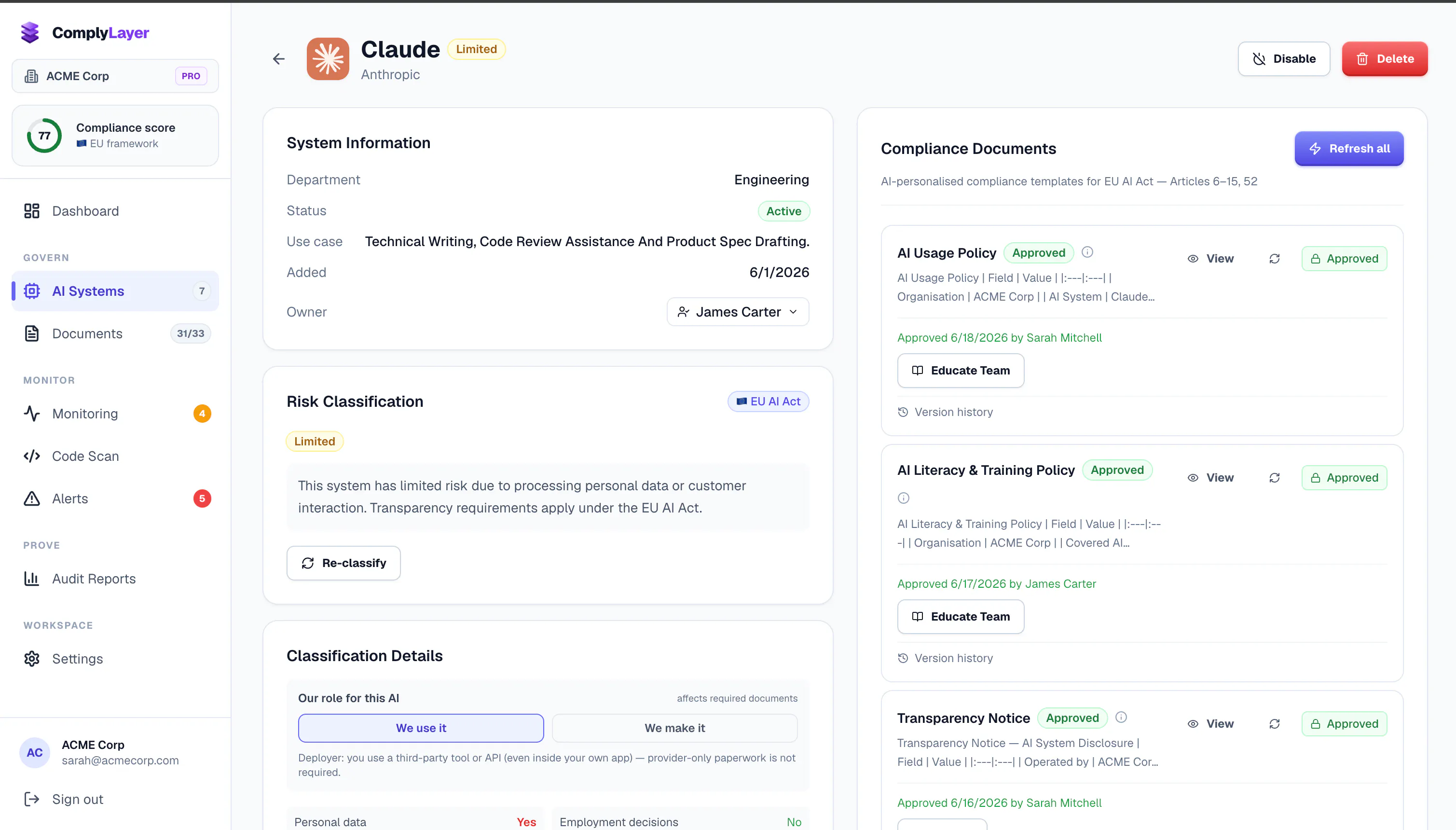The height and width of the screenshot is (830, 1456).
Task: Re-classify the system risk
Action: pyautogui.click(x=343, y=563)
